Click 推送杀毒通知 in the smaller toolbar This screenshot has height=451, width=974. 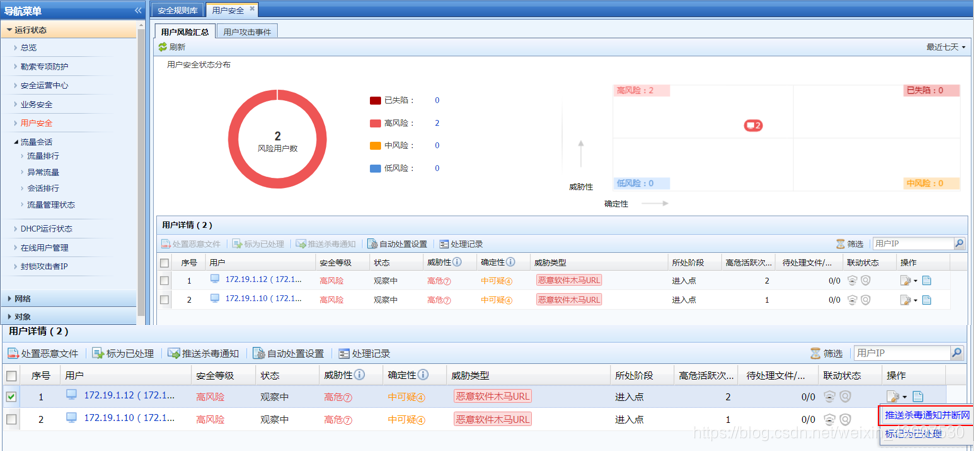326,244
